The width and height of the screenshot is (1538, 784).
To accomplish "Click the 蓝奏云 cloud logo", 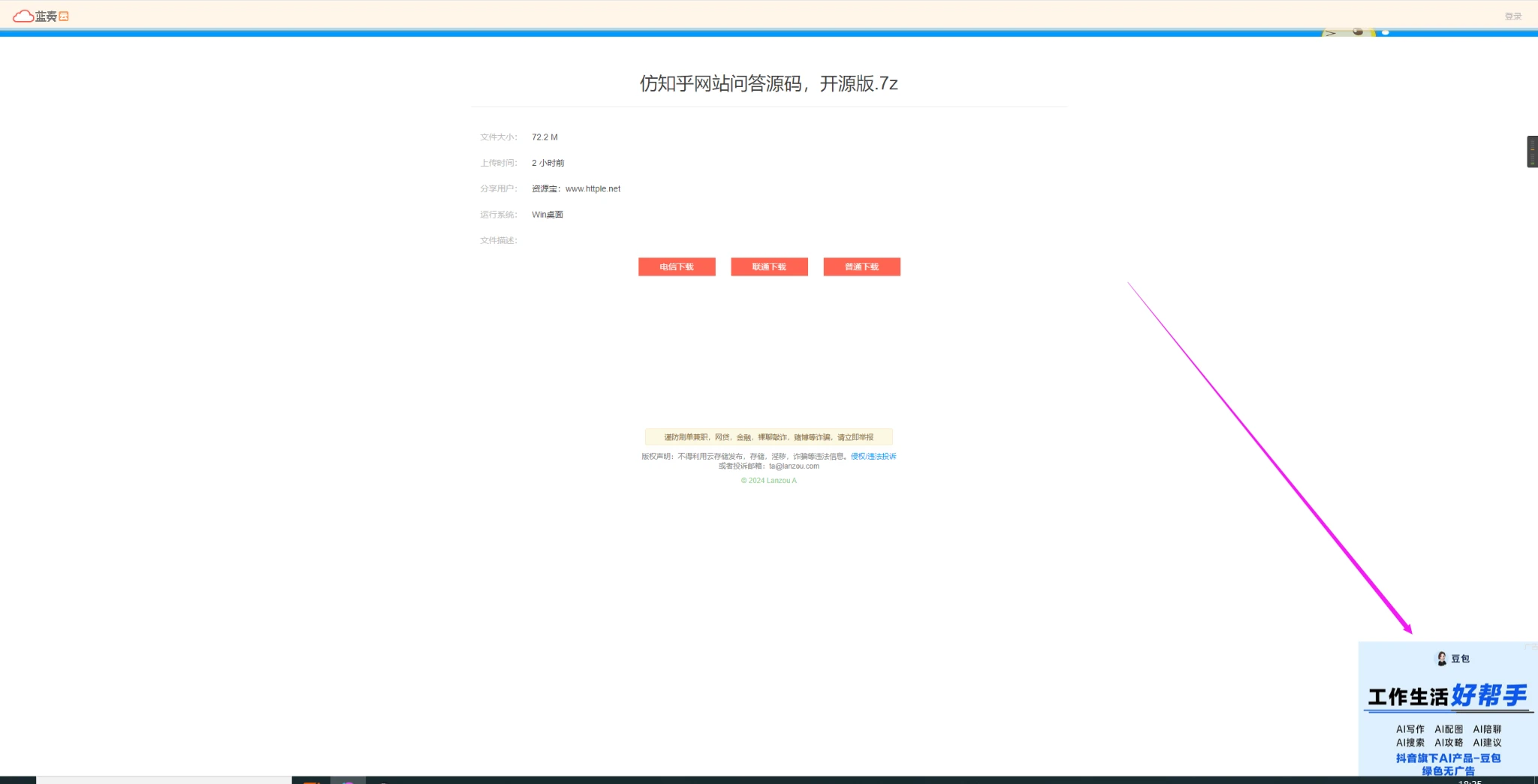I will (41, 16).
